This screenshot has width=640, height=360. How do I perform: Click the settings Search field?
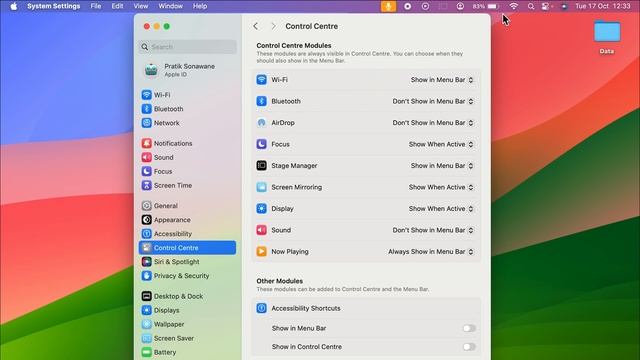tap(188, 47)
